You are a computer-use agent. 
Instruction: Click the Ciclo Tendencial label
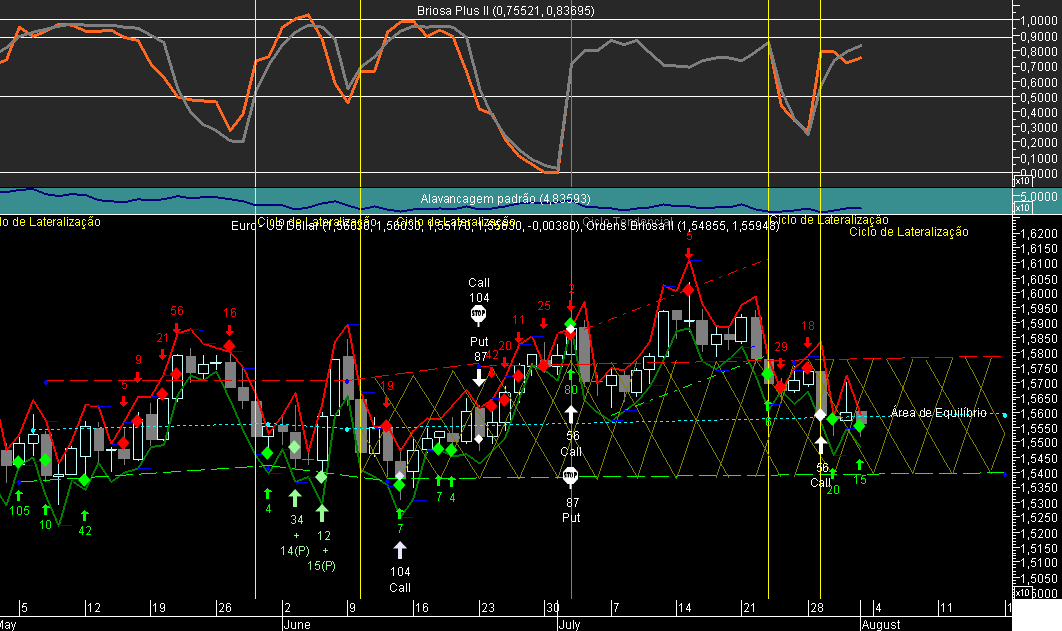tap(627, 221)
